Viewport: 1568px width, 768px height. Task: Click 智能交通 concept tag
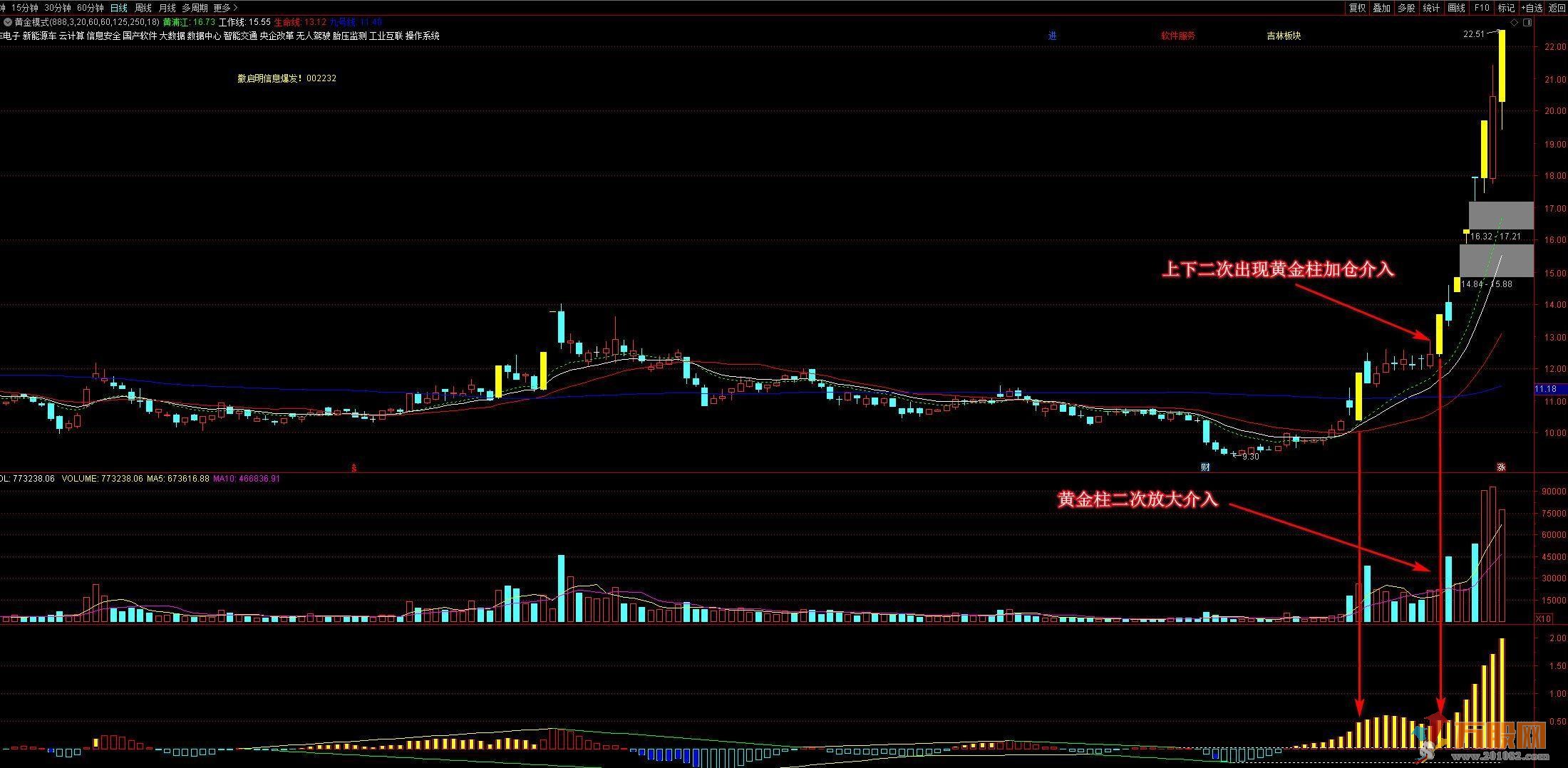pyautogui.click(x=240, y=36)
